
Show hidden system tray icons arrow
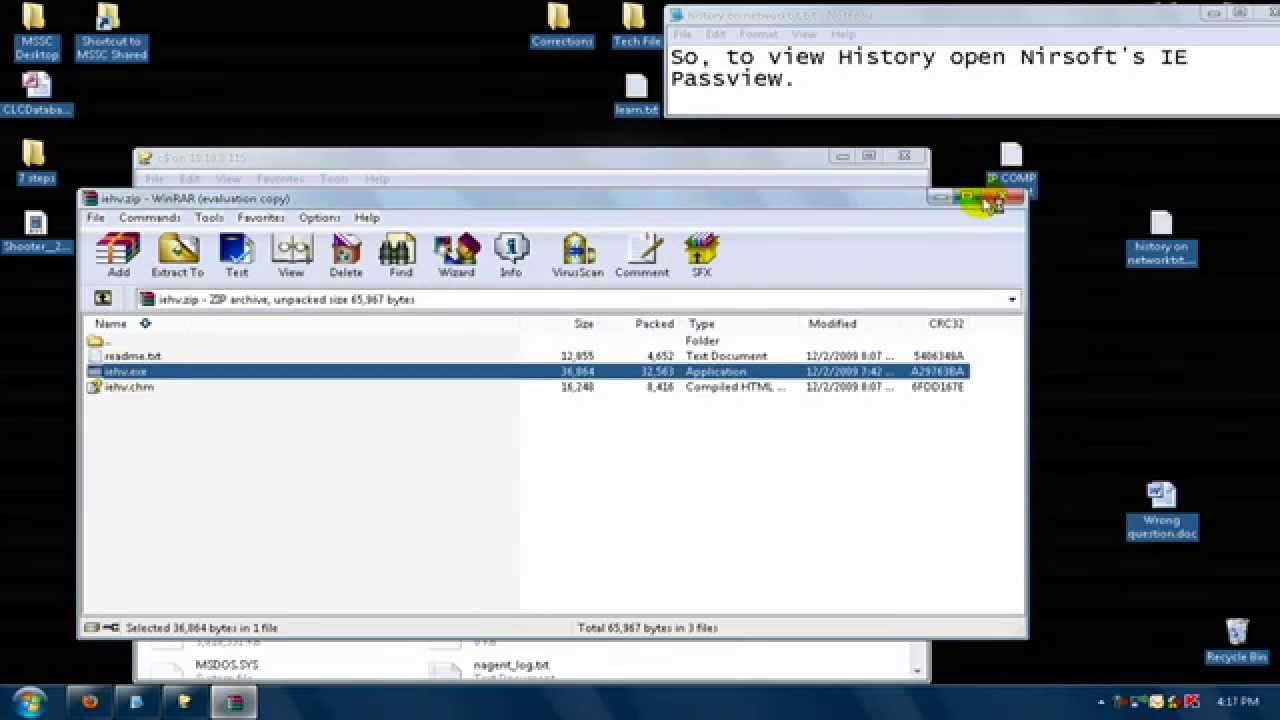click(x=1101, y=702)
